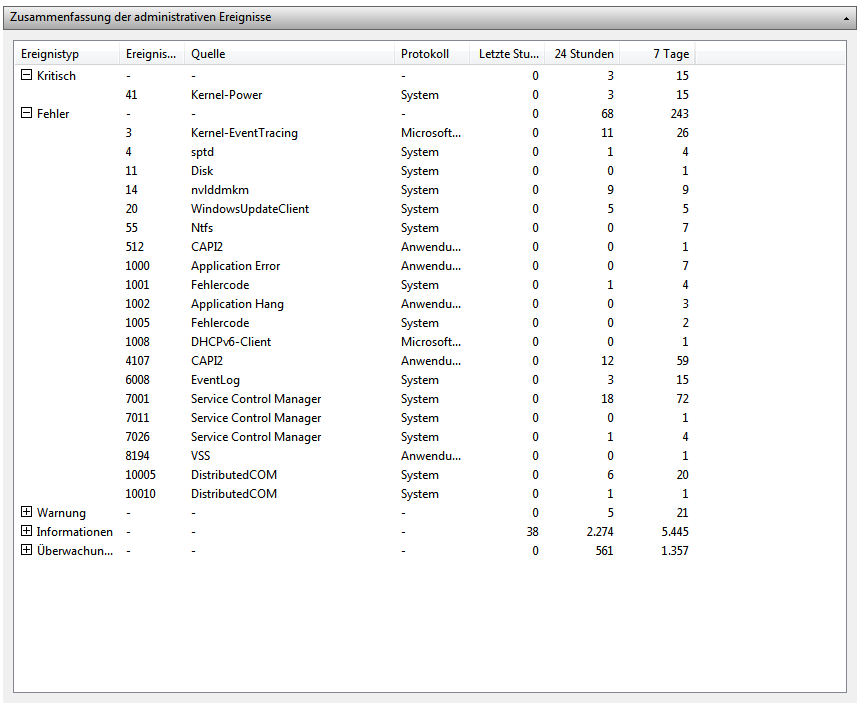Select the Kernel-Power event 41 row

click(355, 95)
